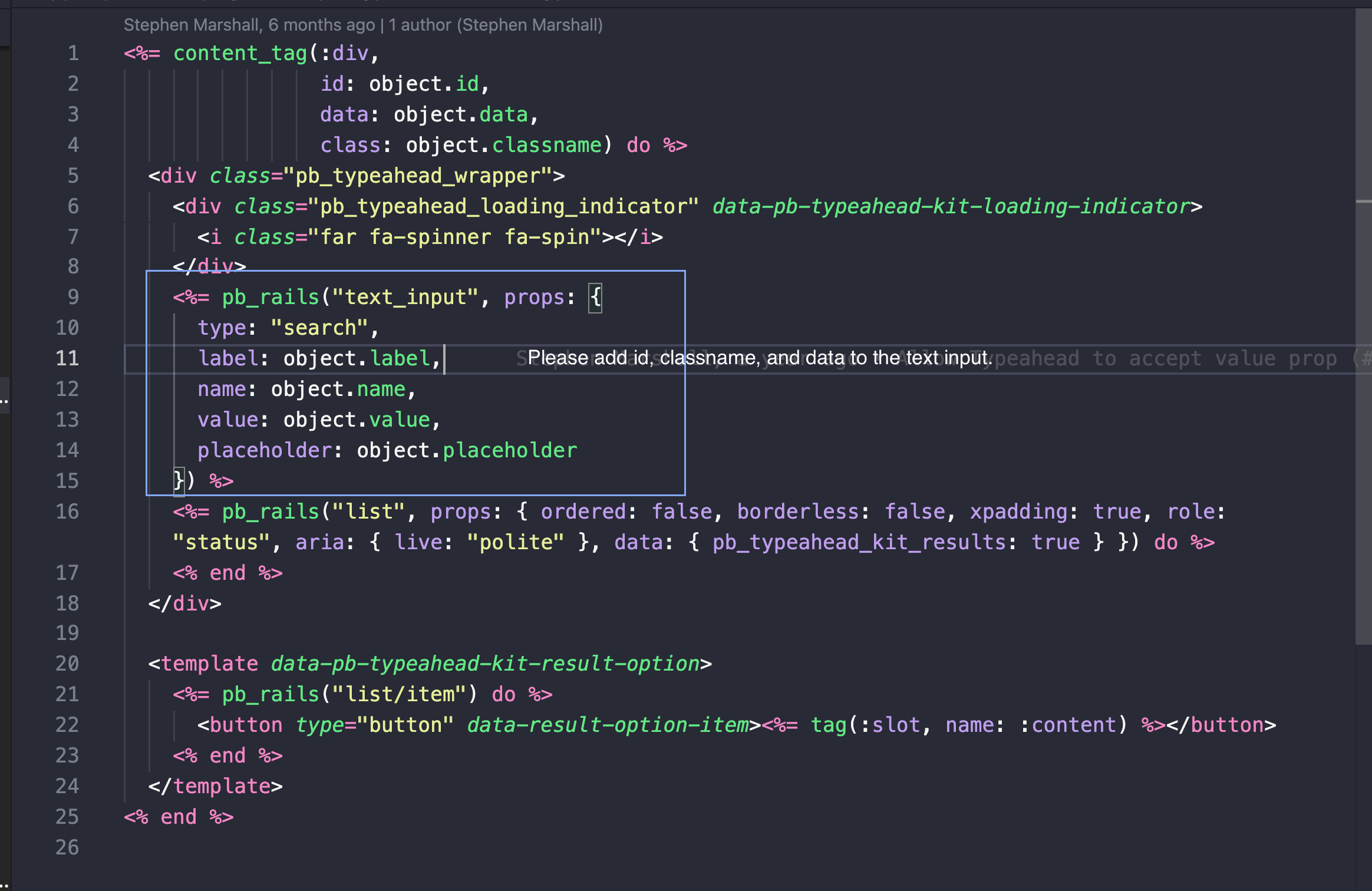Click the highlighted closing brace on line 15

pos(178,480)
